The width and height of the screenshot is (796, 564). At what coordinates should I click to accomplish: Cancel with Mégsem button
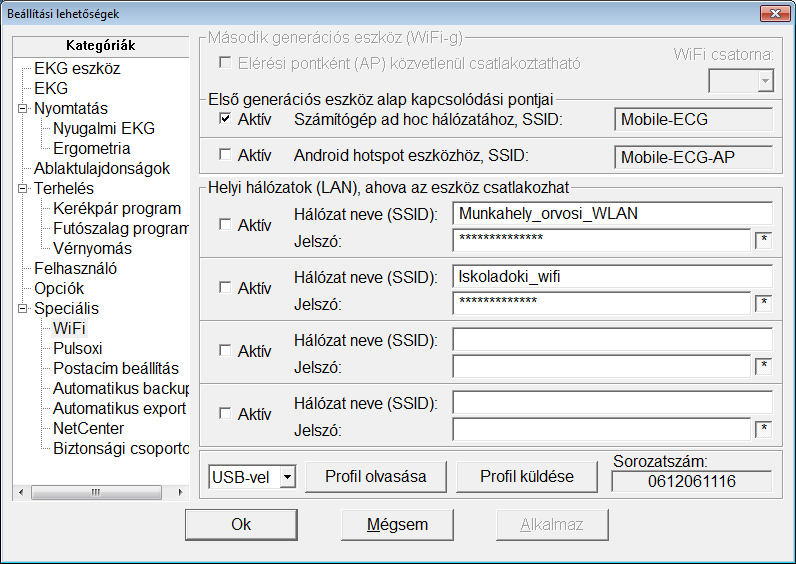pos(397,524)
